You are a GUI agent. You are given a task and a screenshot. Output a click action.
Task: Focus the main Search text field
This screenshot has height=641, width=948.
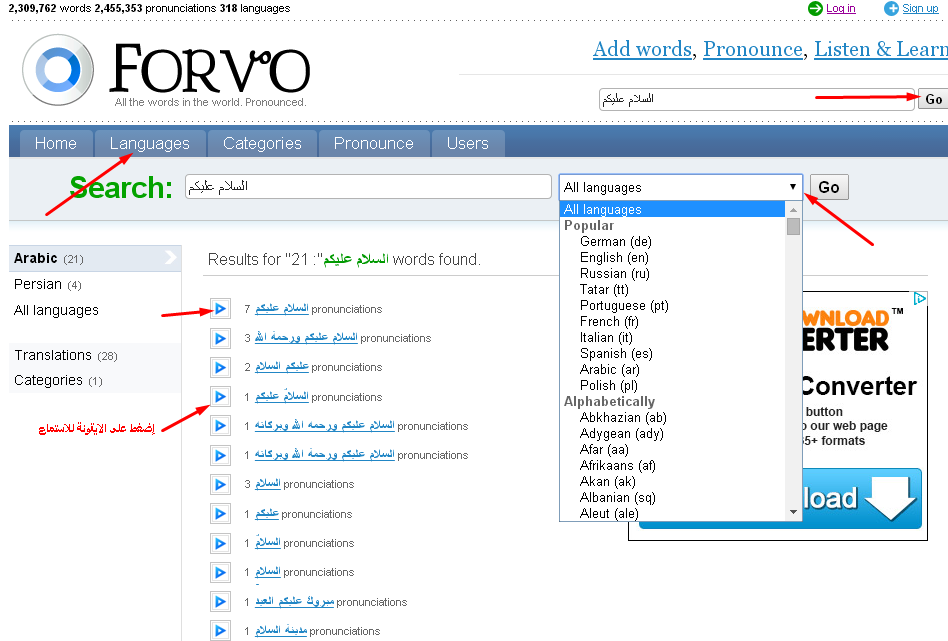pos(368,186)
